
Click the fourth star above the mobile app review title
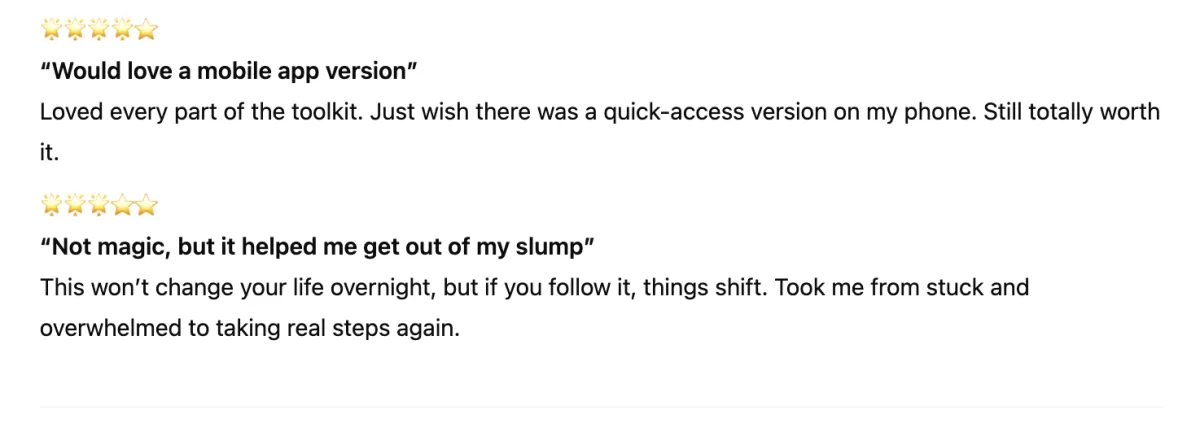(123, 30)
